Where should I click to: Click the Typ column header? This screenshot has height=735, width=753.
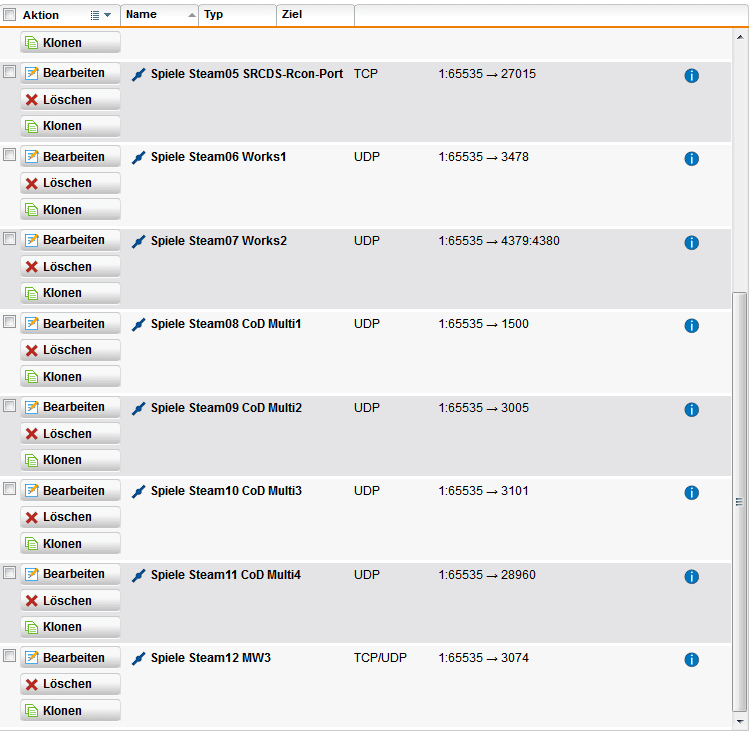238,15
